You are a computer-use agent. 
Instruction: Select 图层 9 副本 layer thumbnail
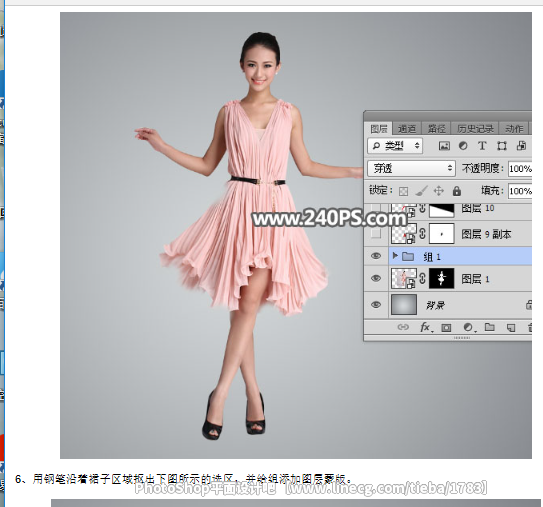[403, 233]
